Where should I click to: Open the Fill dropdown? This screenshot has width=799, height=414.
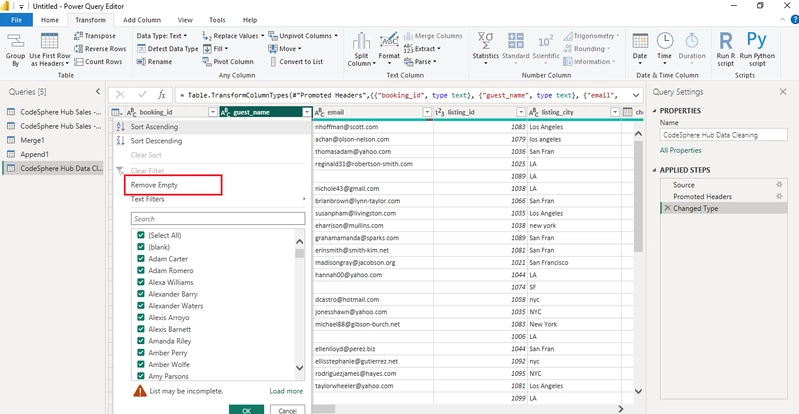pyautogui.click(x=215, y=48)
